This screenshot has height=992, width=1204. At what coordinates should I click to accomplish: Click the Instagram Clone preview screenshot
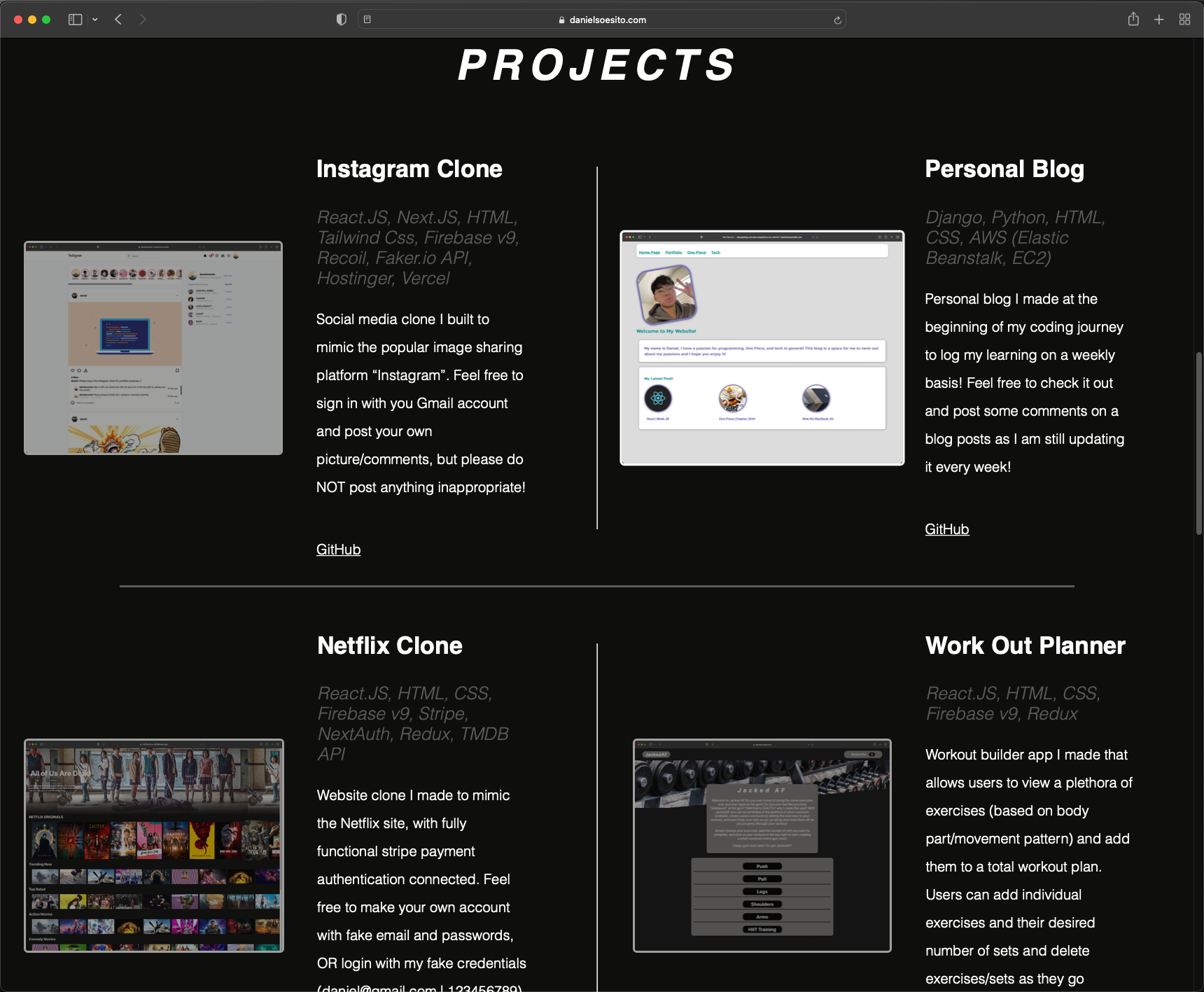click(x=153, y=347)
